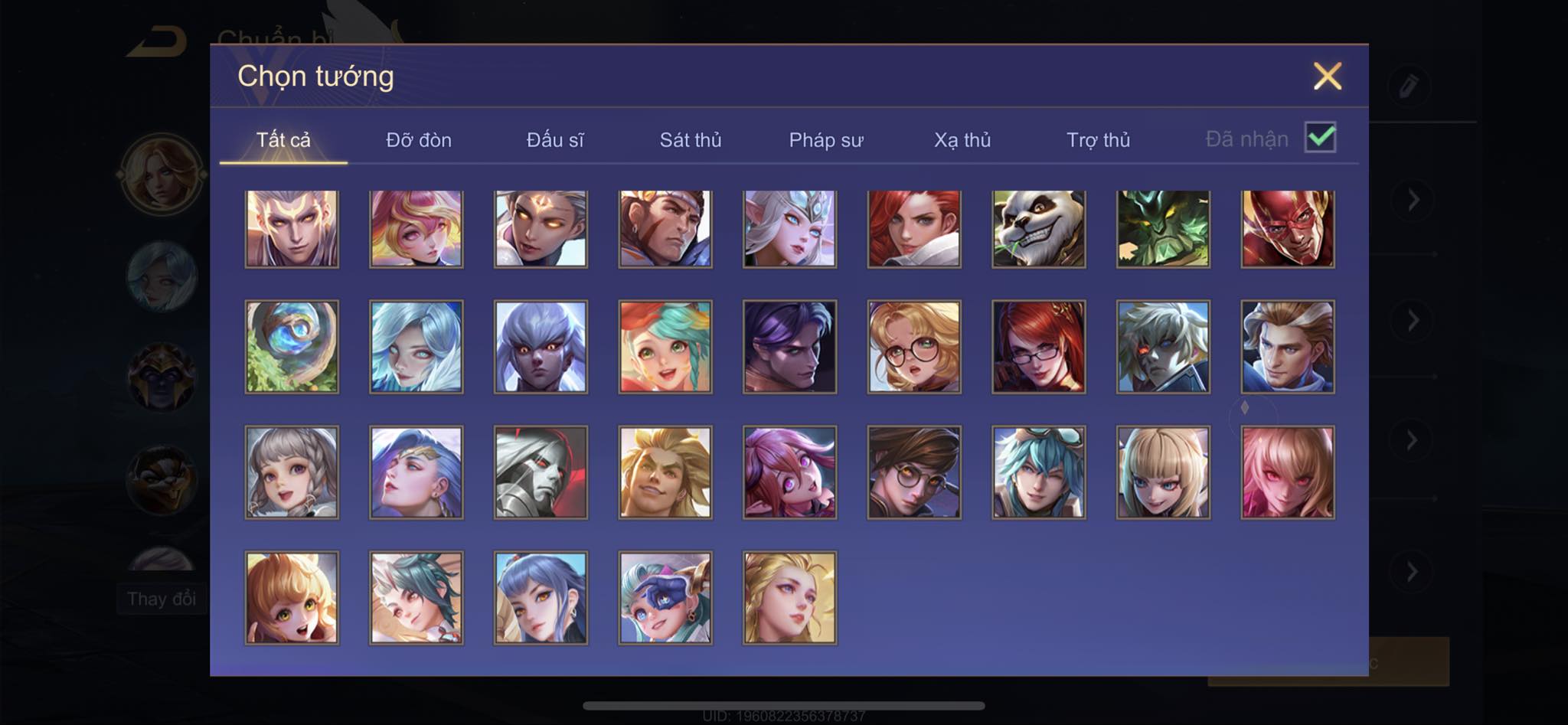
Task: Choose the blonde girl with round glasses
Action: (x=914, y=347)
